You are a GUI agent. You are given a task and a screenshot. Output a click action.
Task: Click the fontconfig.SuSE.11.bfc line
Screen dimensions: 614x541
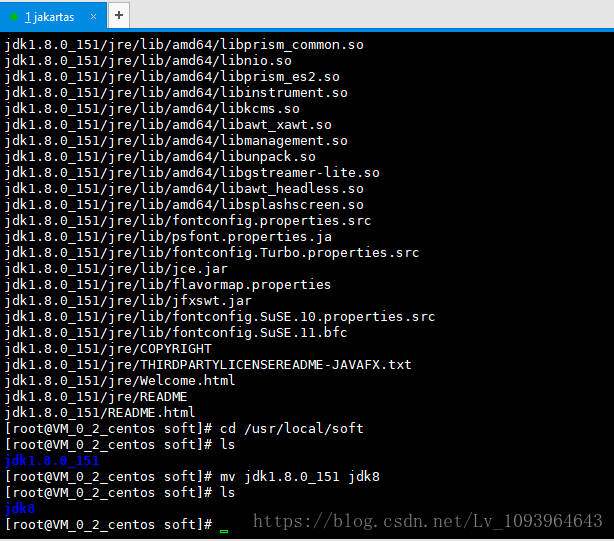(x=176, y=333)
